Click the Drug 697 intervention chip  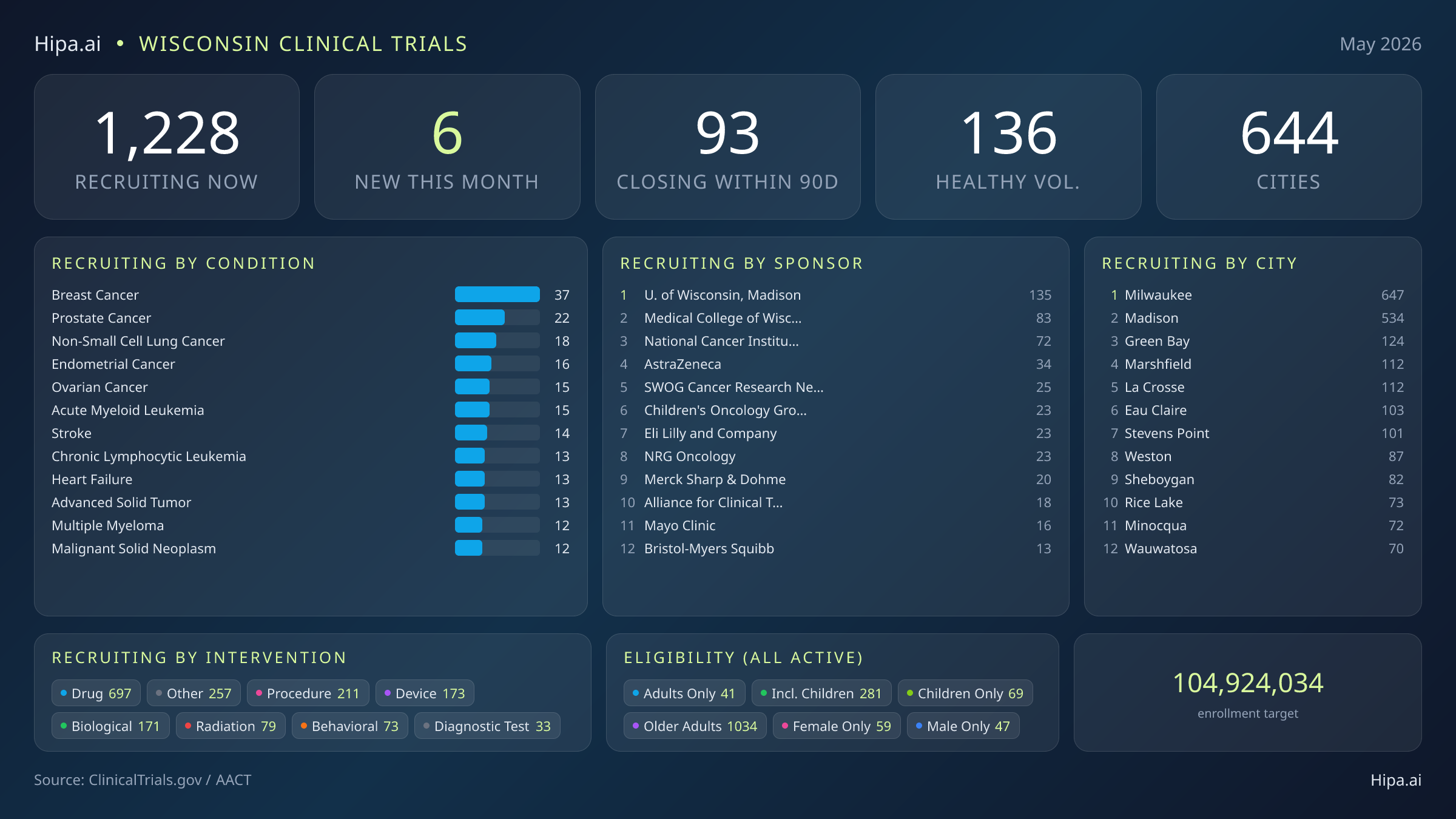point(96,693)
